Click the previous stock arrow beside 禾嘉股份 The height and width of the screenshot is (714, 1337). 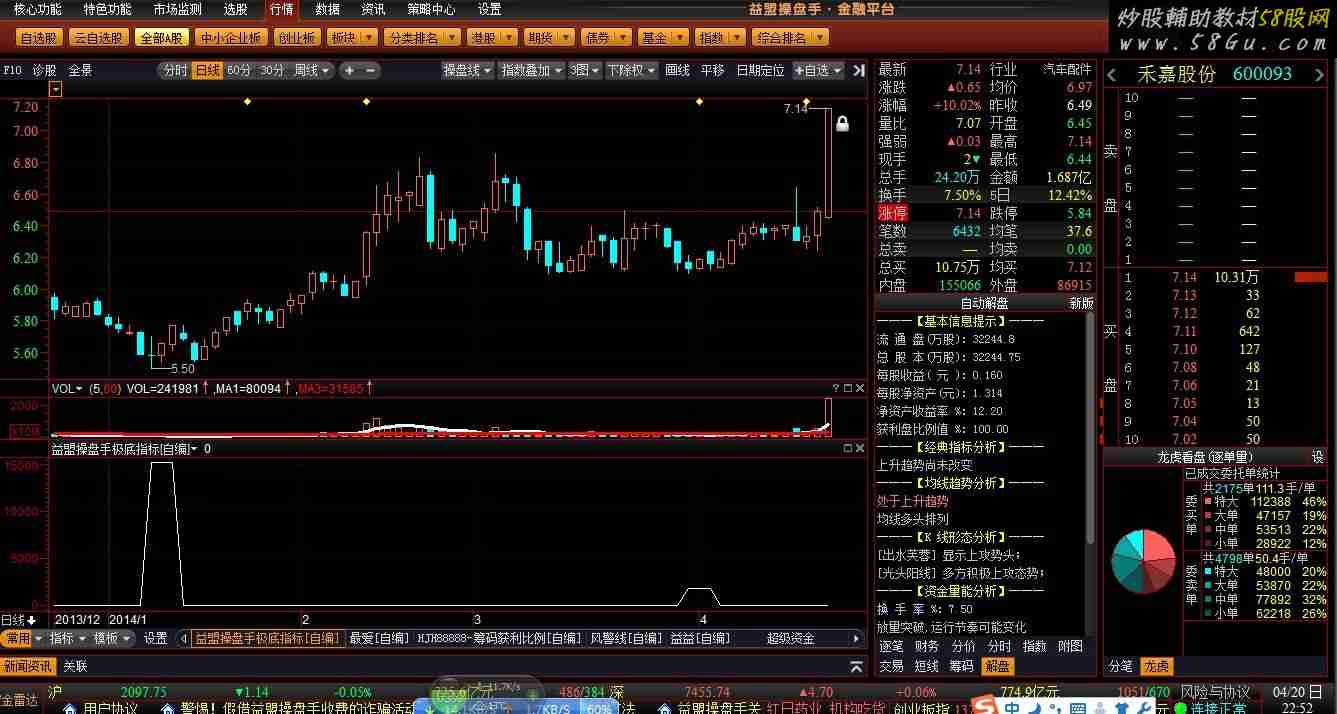[x=1112, y=75]
